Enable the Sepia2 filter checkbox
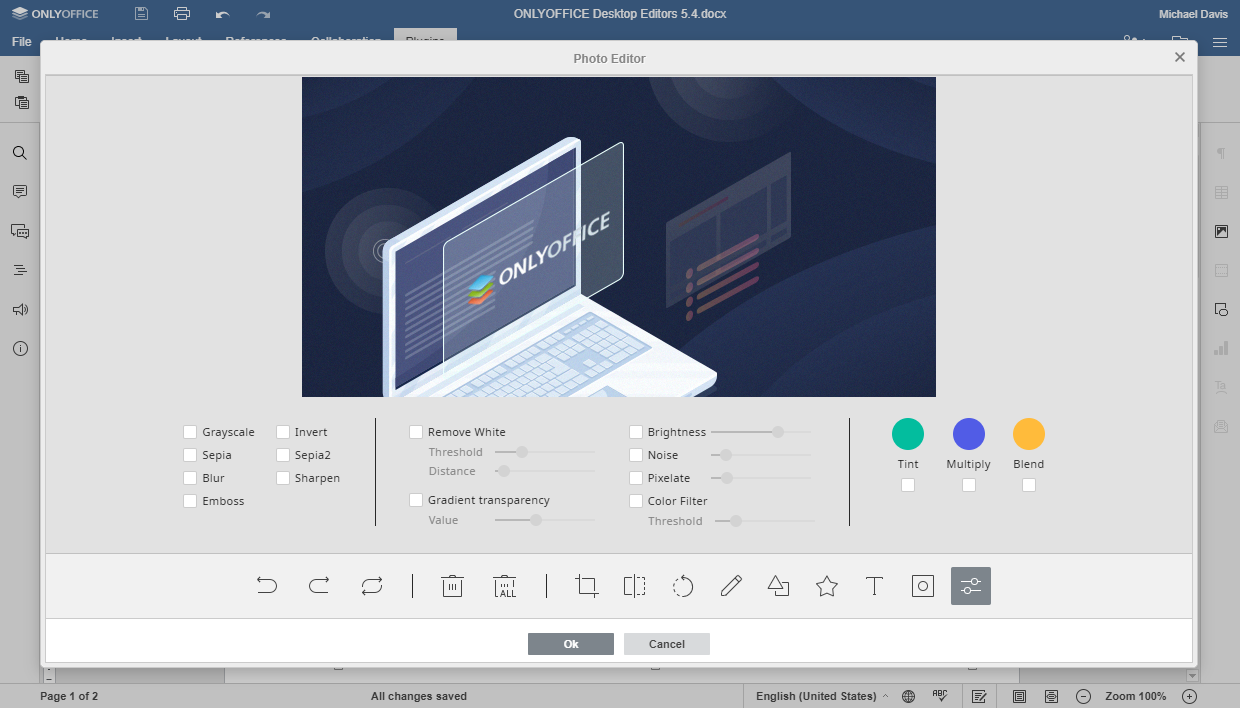1240x708 pixels. tap(283, 455)
